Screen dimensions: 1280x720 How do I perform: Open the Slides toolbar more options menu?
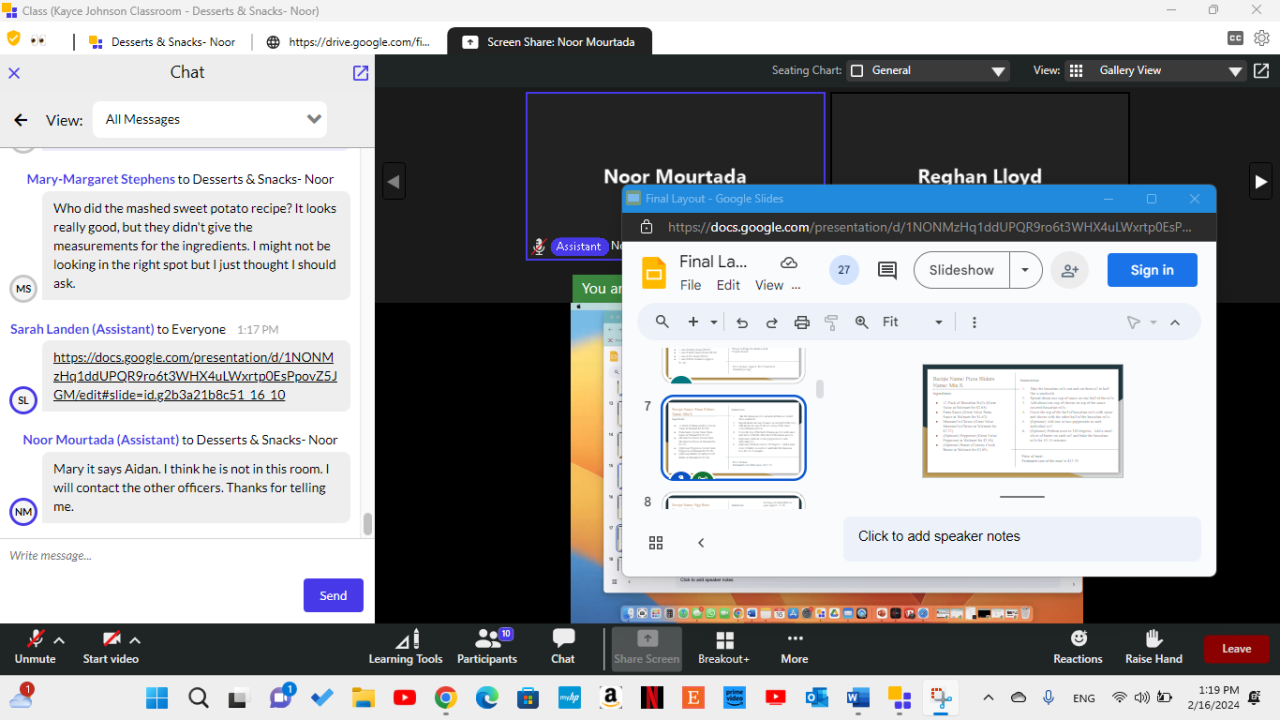(974, 322)
